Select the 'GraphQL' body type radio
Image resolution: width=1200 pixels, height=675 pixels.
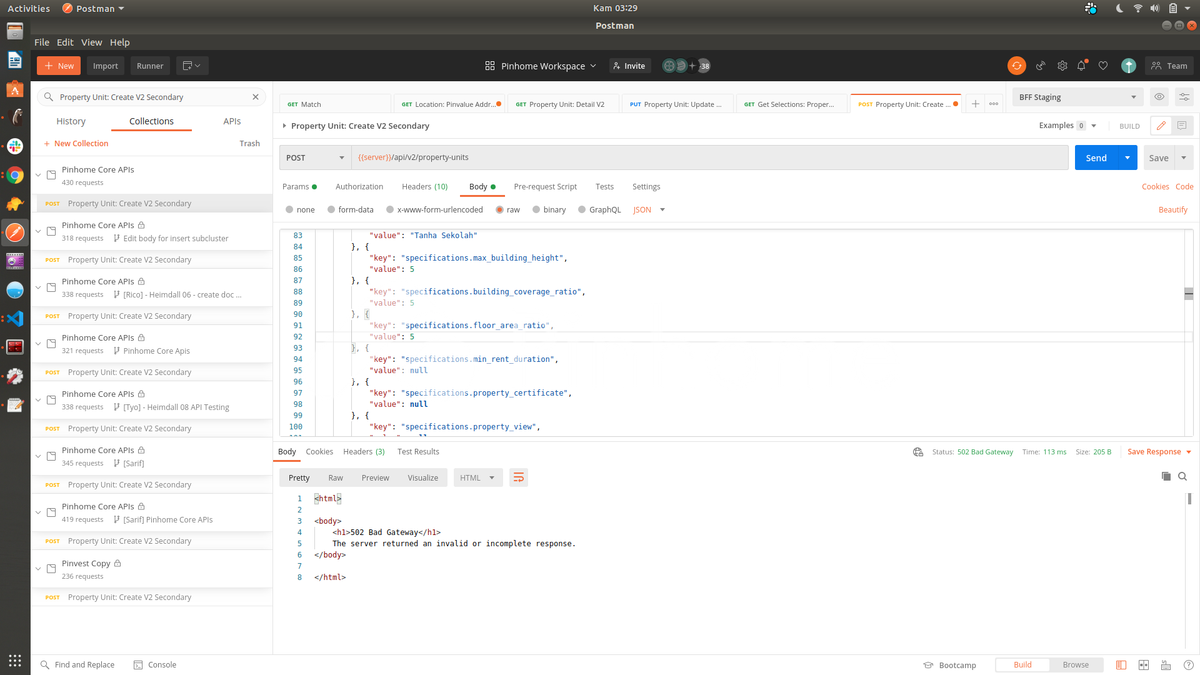click(x=582, y=210)
